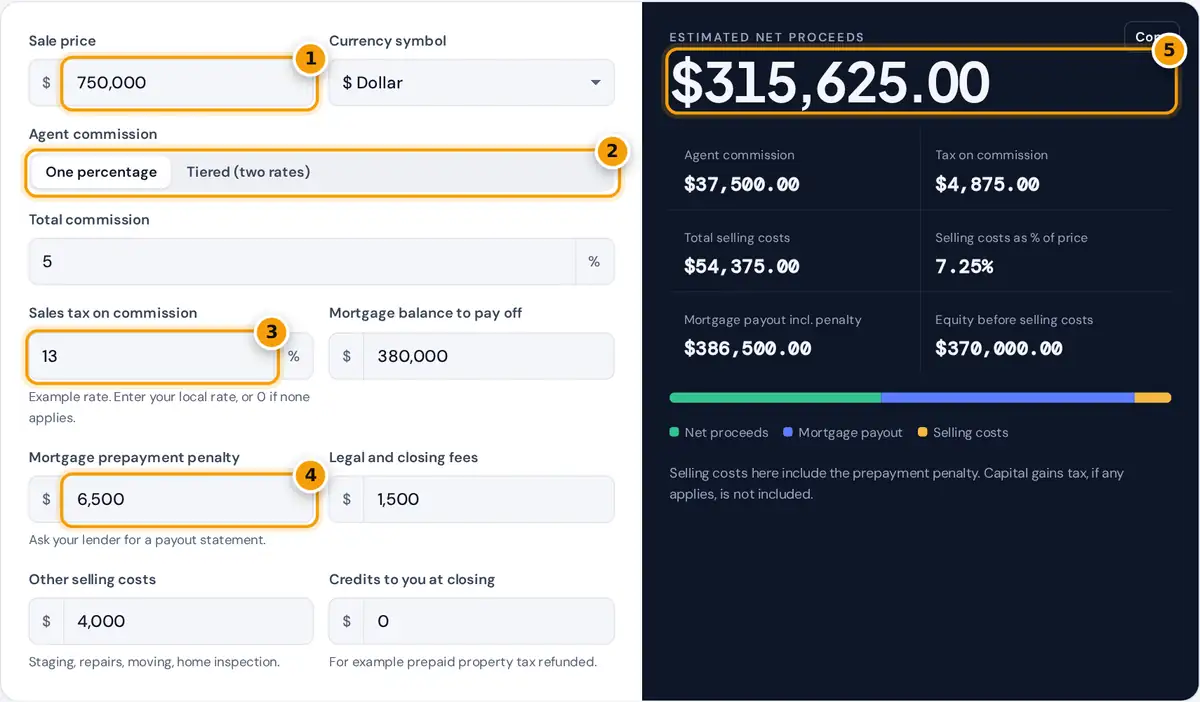Image resolution: width=1200 pixels, height=702 pixels.
Task: Edit the Sales tax on commission field
Action: click(153, 356)
